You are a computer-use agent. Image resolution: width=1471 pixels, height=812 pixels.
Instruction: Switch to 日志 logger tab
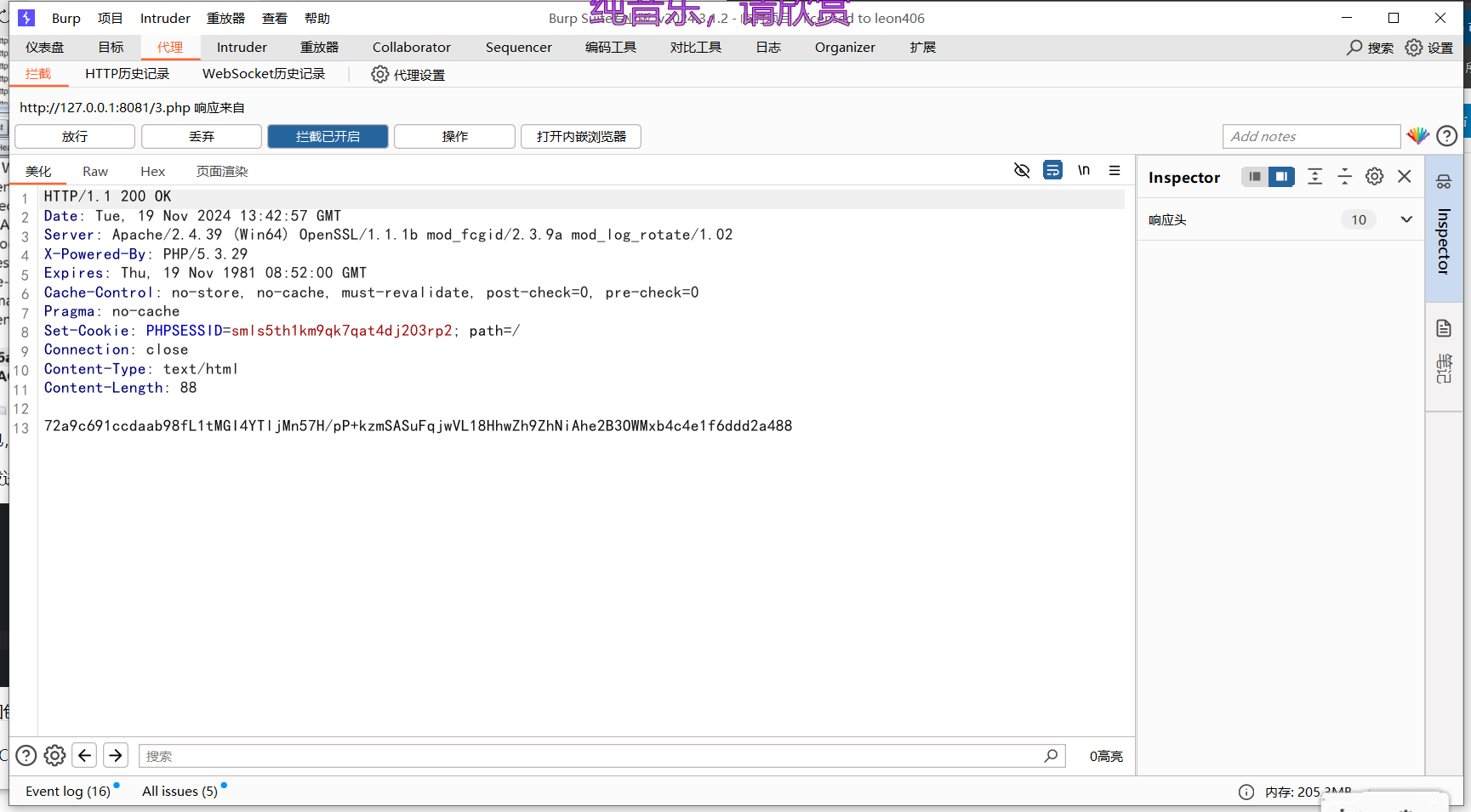point(768,48)
